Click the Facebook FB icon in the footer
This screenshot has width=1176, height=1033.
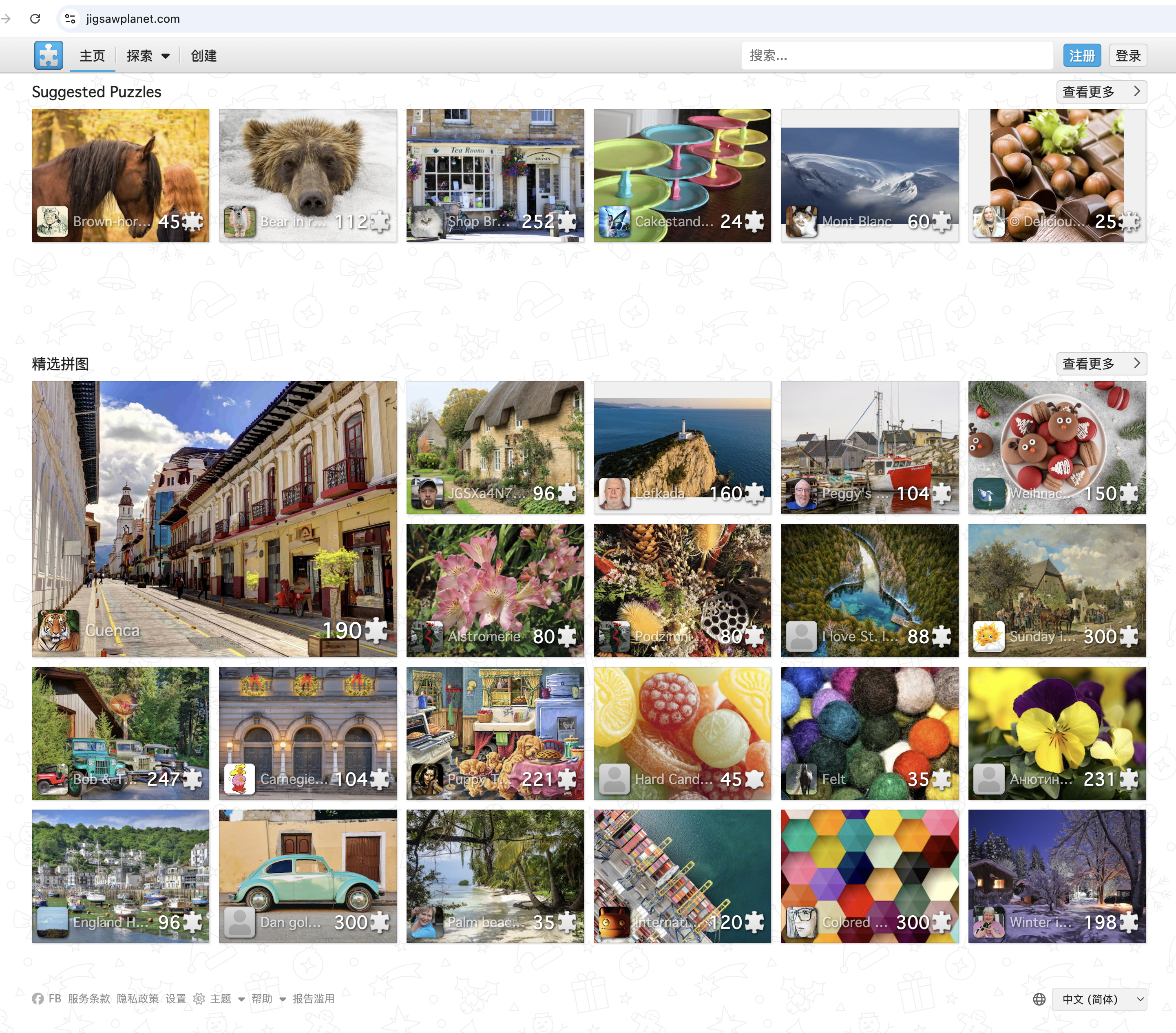[38, 998]
